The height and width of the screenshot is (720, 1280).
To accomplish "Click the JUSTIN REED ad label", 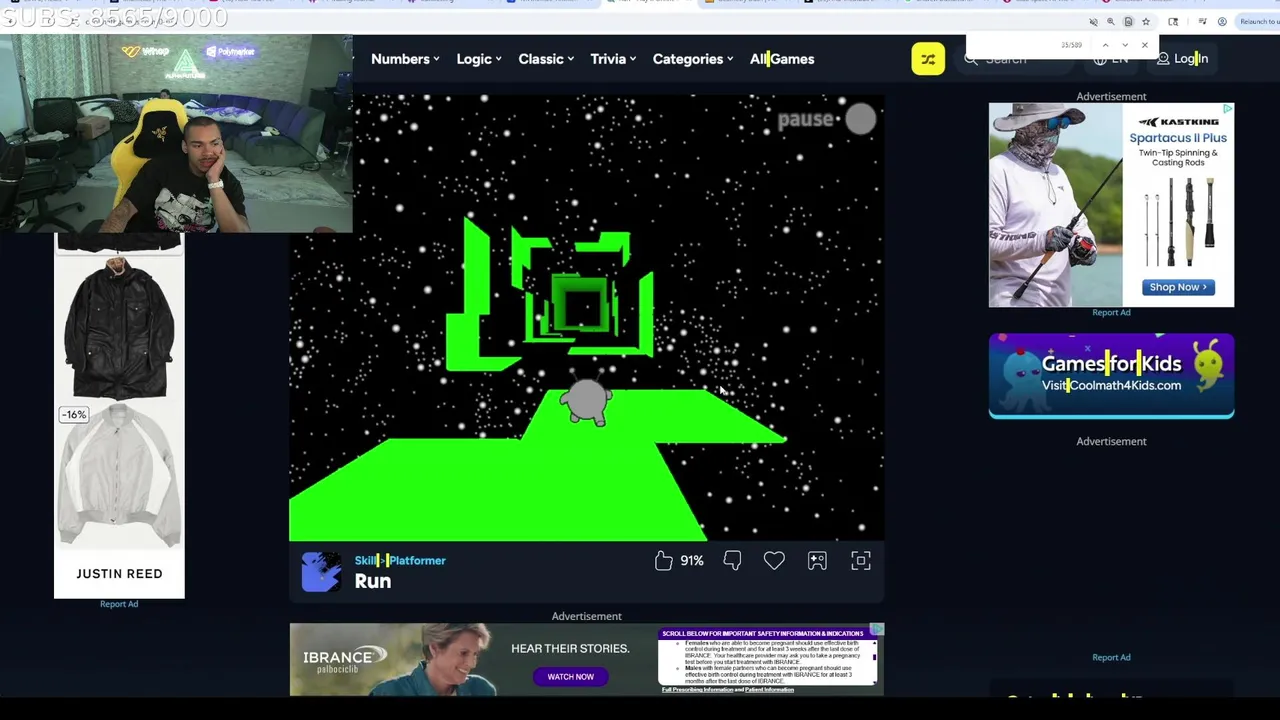I will point(119,574).
